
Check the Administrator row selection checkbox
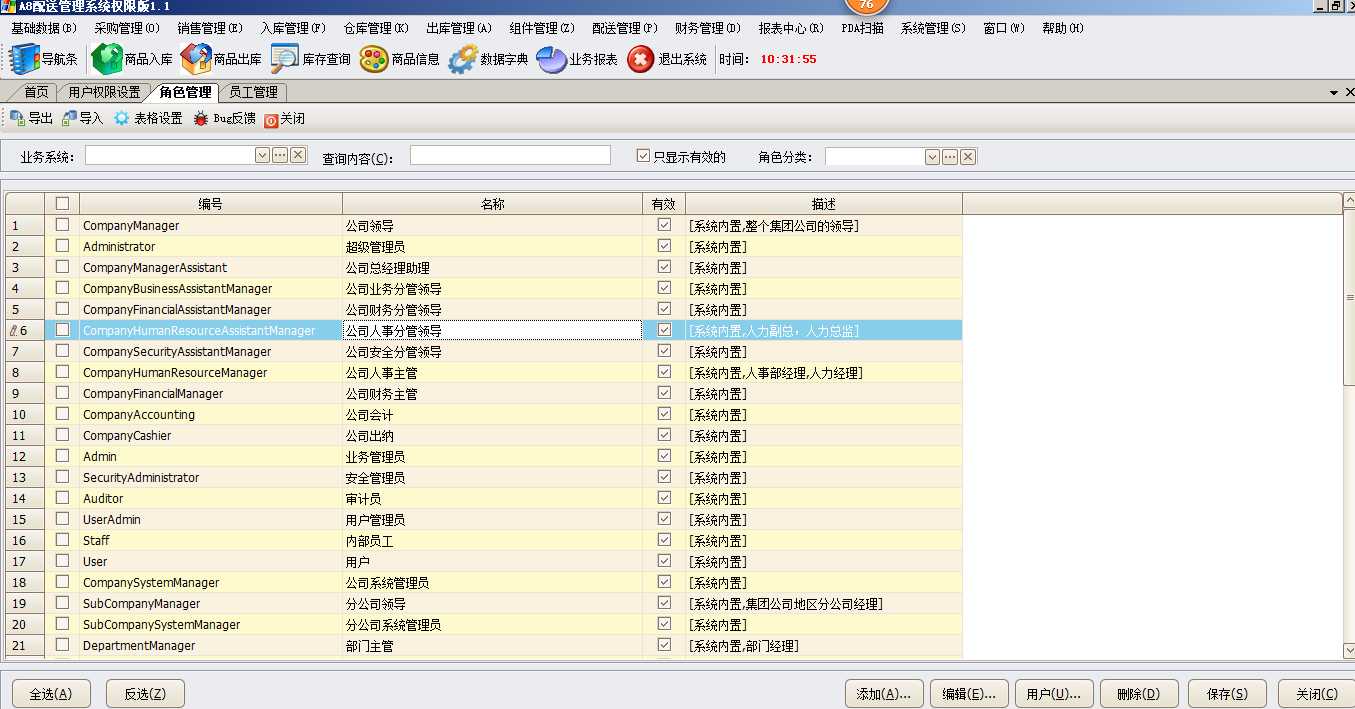[x=62, y=246]
